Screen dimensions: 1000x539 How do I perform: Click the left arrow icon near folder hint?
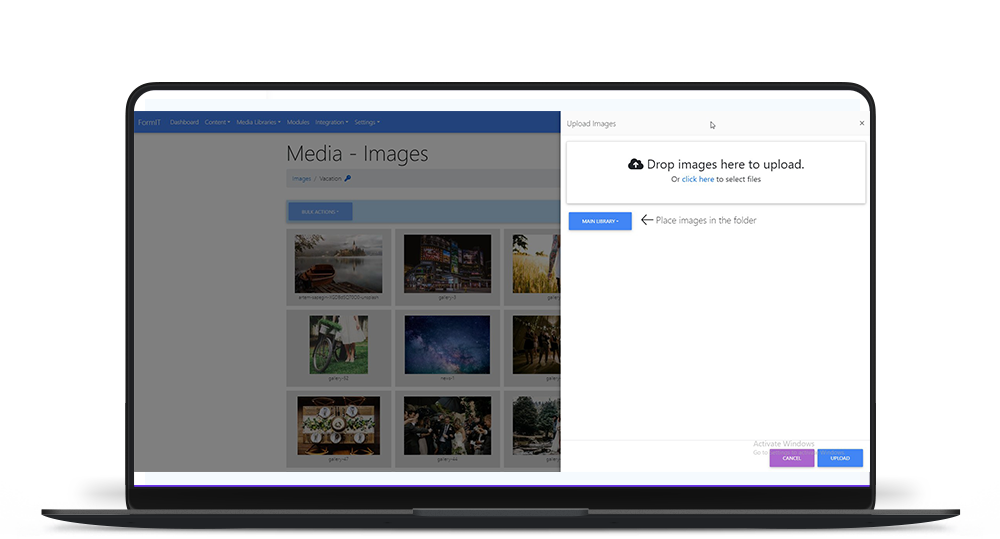click(x=646, y=220)
